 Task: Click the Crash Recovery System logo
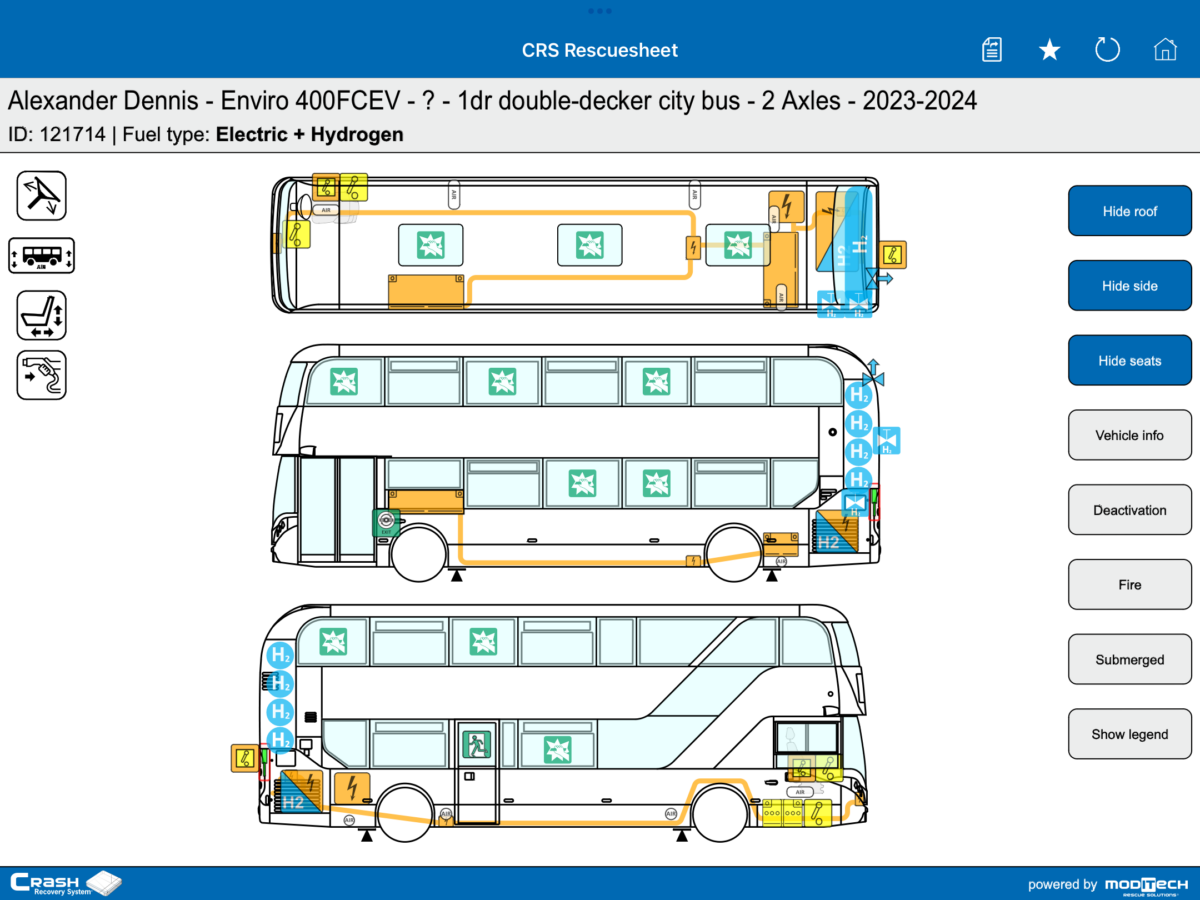tap(65, 883)
